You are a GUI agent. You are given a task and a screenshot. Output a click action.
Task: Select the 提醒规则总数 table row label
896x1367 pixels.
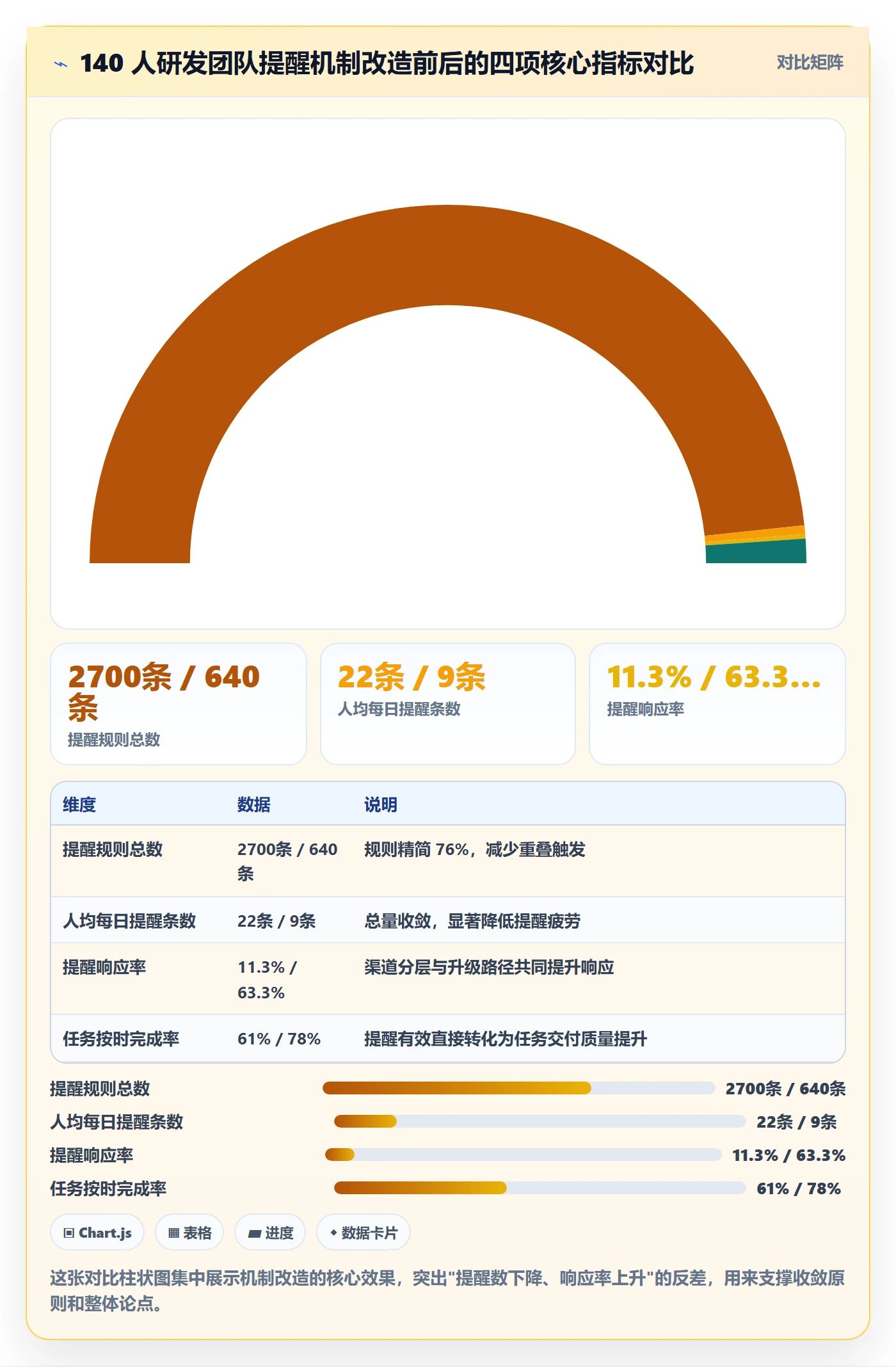click(113, 849)
